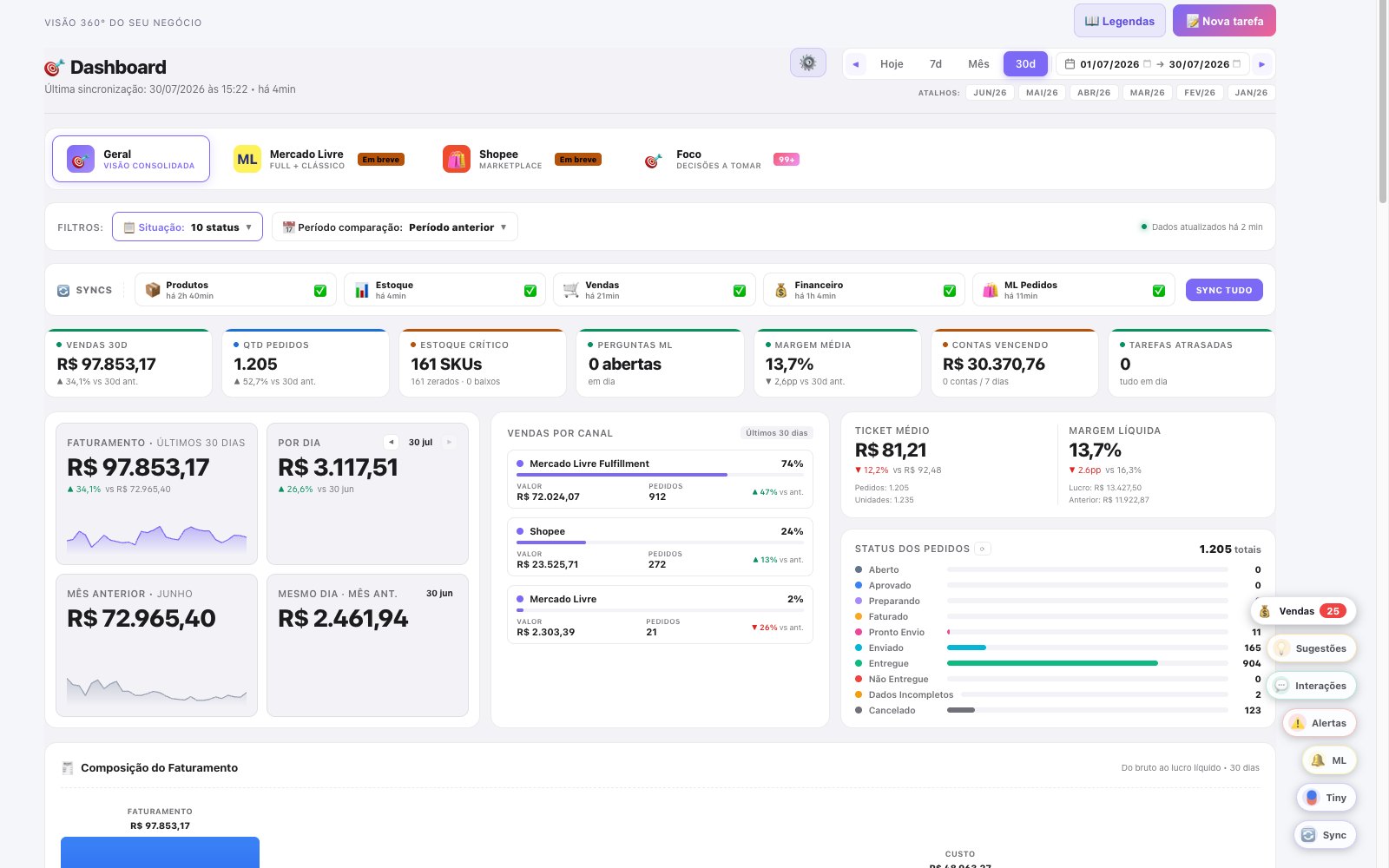
Task: Click the Legendas button
Action: [x=1120, y=21]
